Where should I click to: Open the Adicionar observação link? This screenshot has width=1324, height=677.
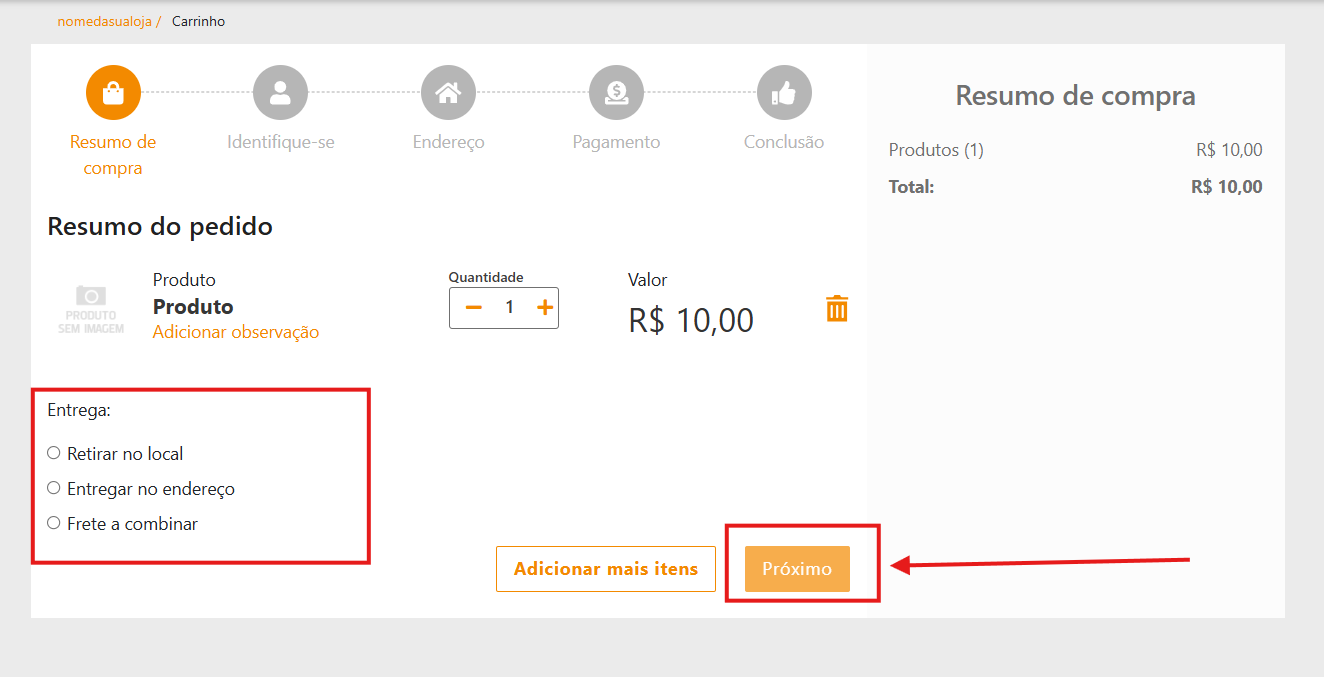pyautogui.click(x=236, y=332)
